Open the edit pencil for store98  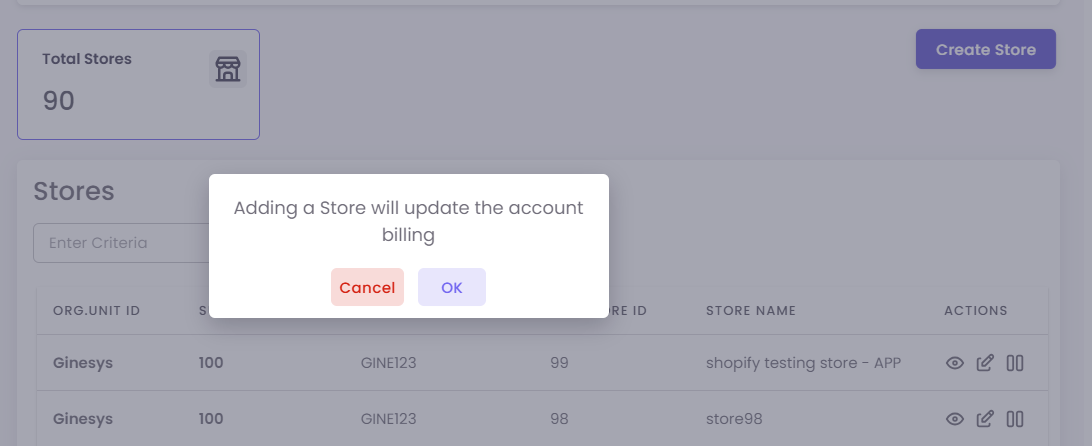(x=985, y=418)
